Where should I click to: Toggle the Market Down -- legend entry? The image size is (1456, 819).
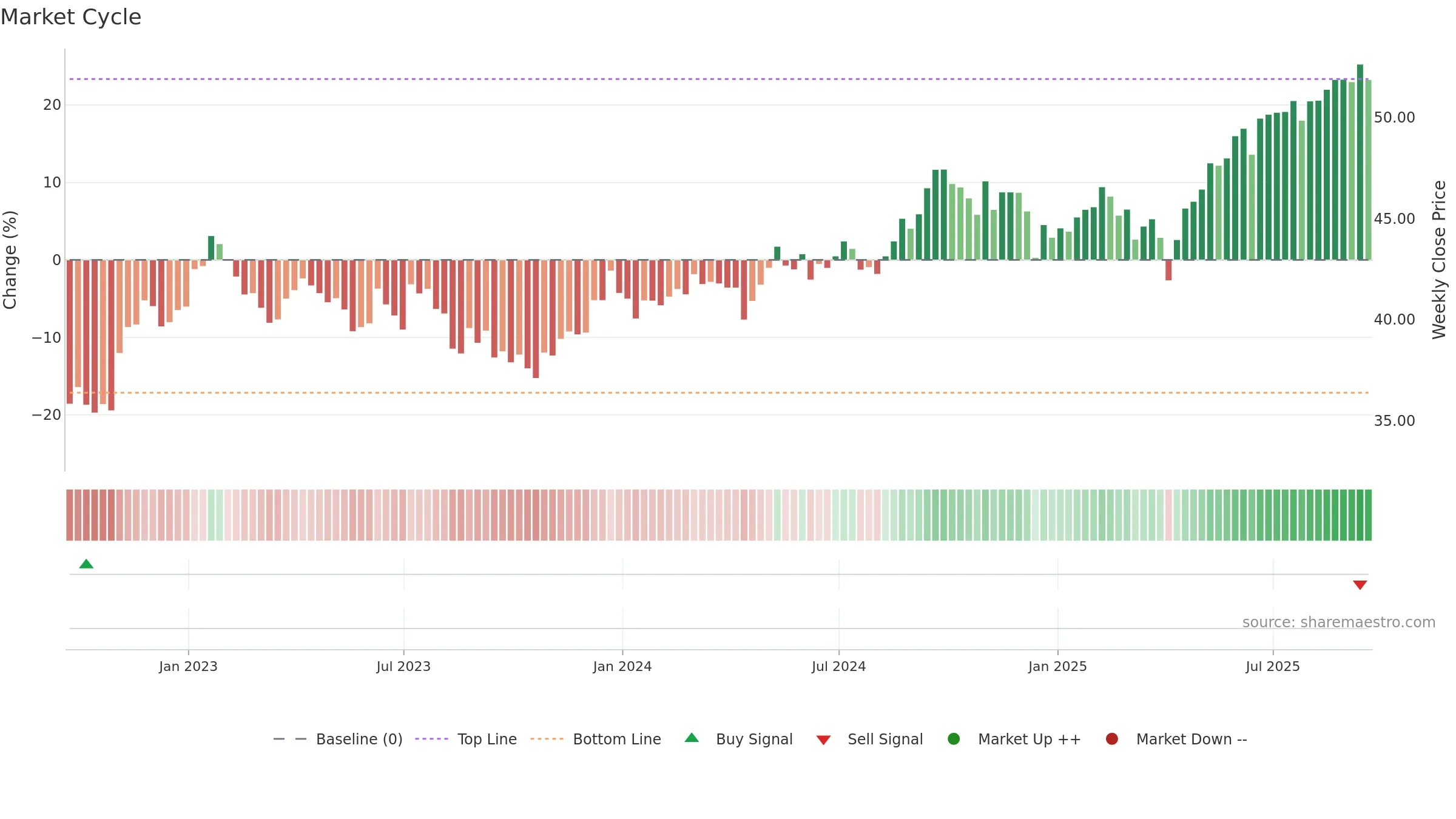1176,739
